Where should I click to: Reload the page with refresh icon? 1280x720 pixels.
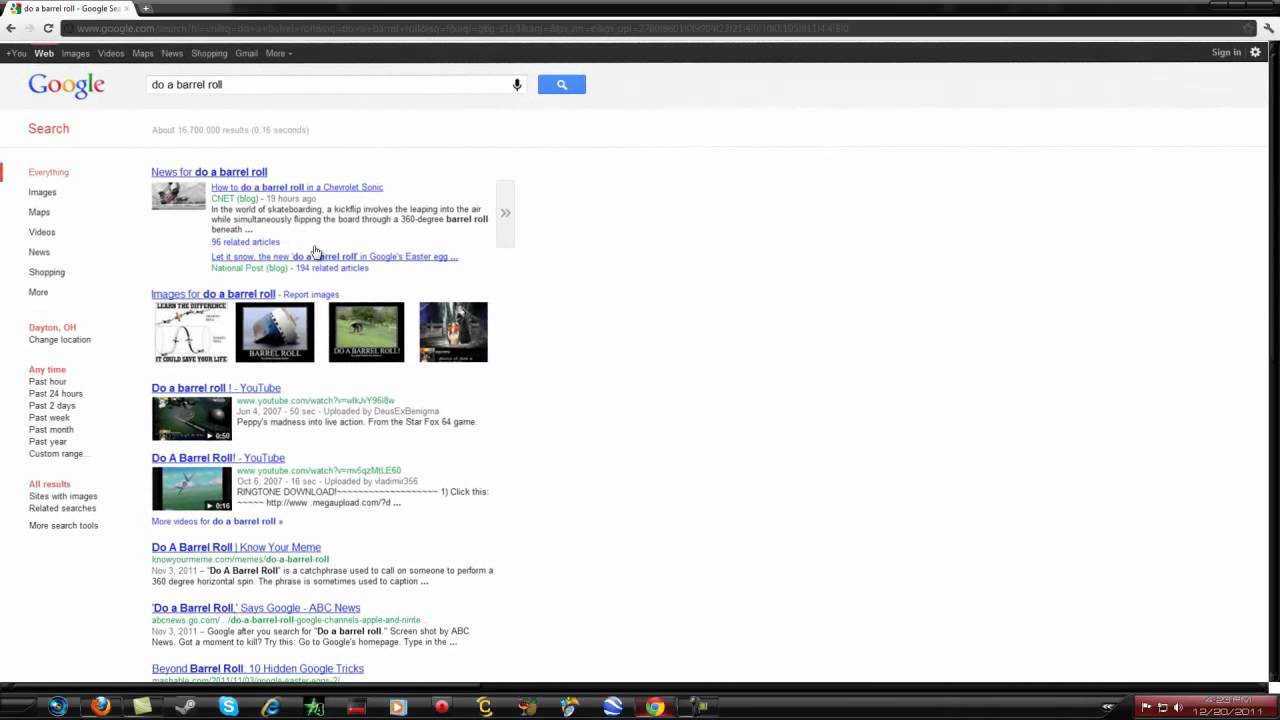click(47, 28)
